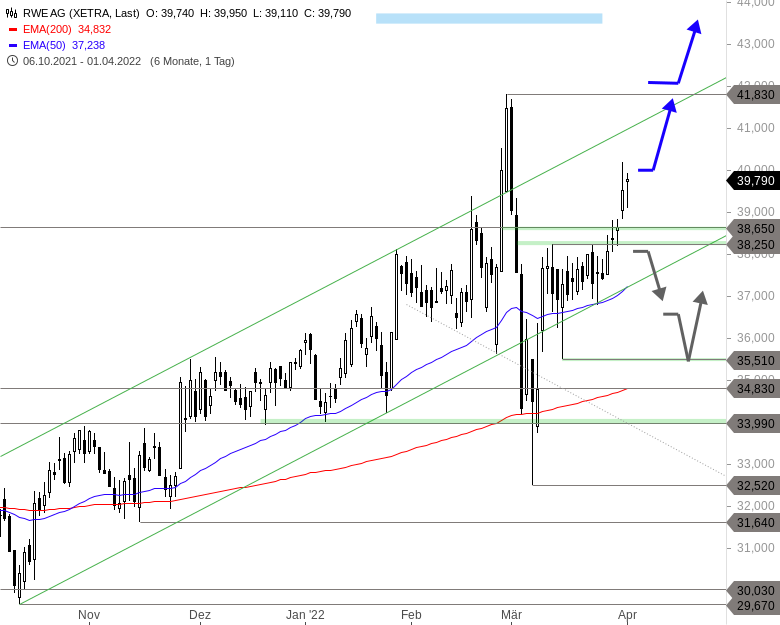Click the low value L: 39,110
Screen dimensions: 780x625
[276, 13]
